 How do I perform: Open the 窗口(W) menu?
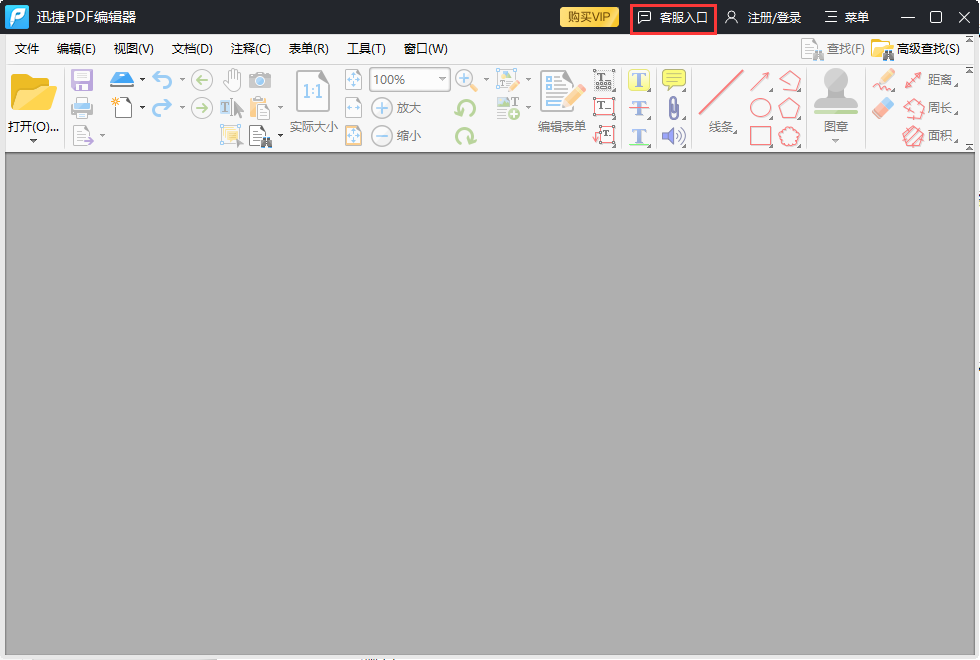(x=426, y=49)
